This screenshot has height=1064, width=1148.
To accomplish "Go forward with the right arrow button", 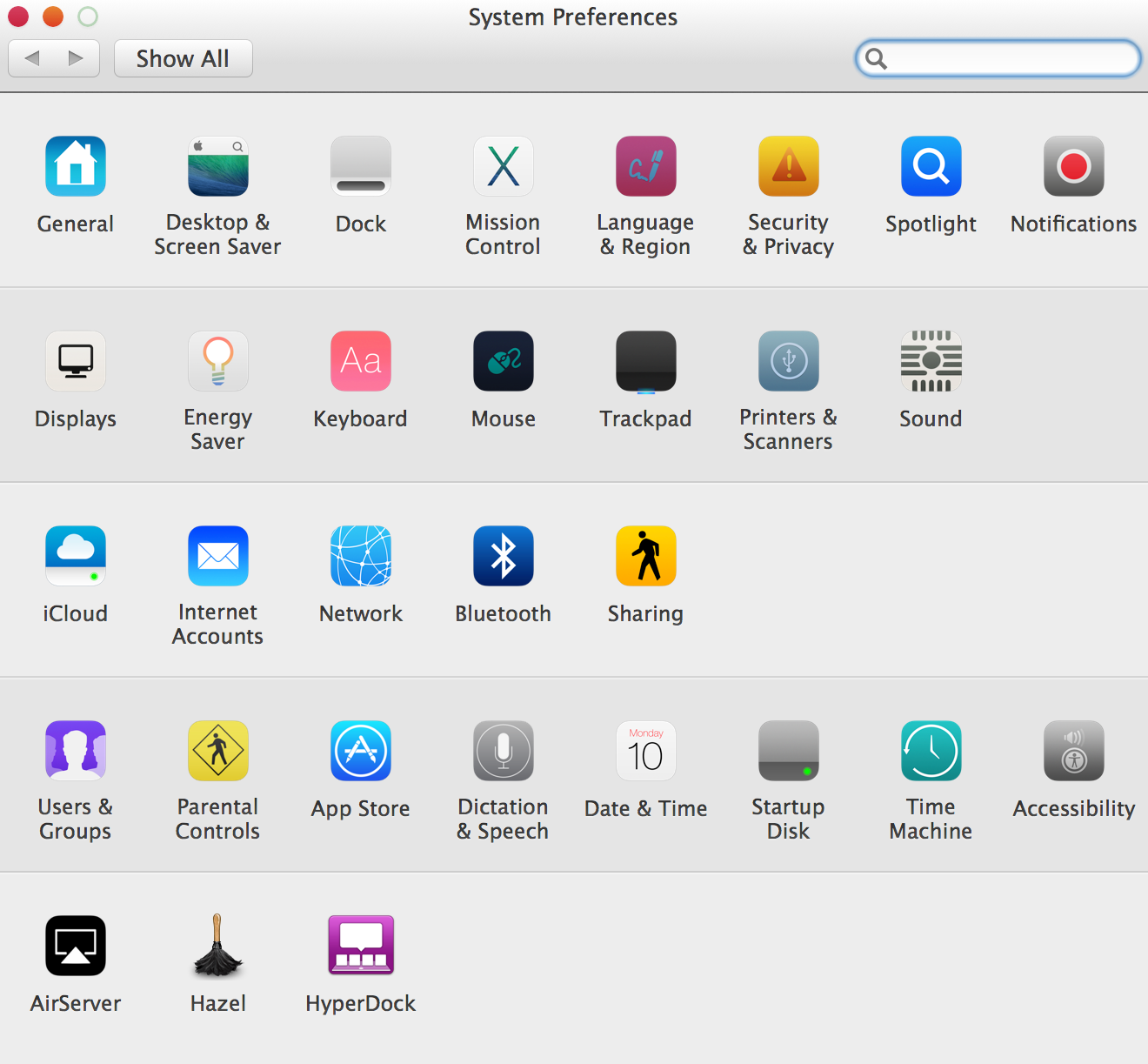I will [77, 58].
